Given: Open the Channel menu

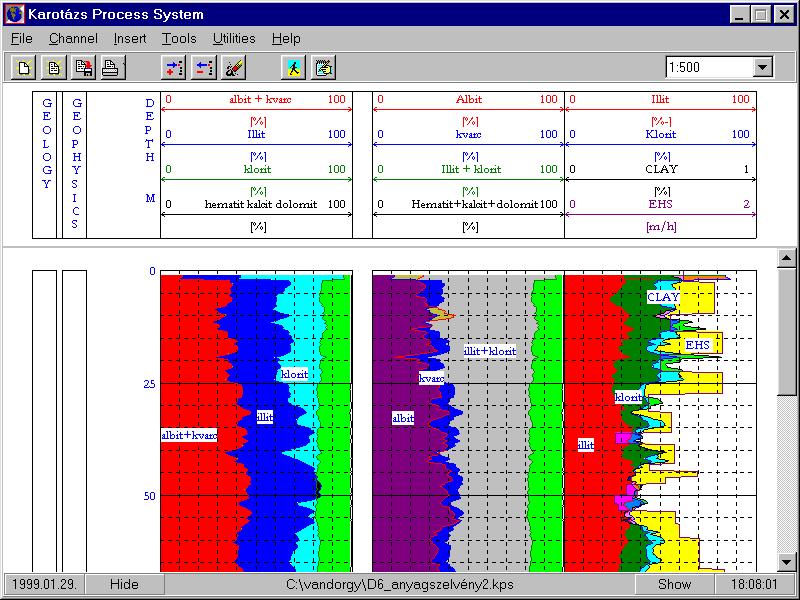Looking at the screenshot, I should [x=73, y=39].
